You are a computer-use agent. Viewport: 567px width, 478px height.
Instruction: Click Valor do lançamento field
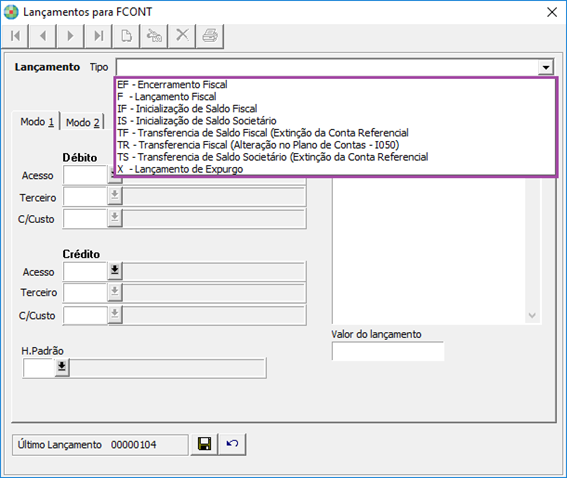click(x=388, y=351)
